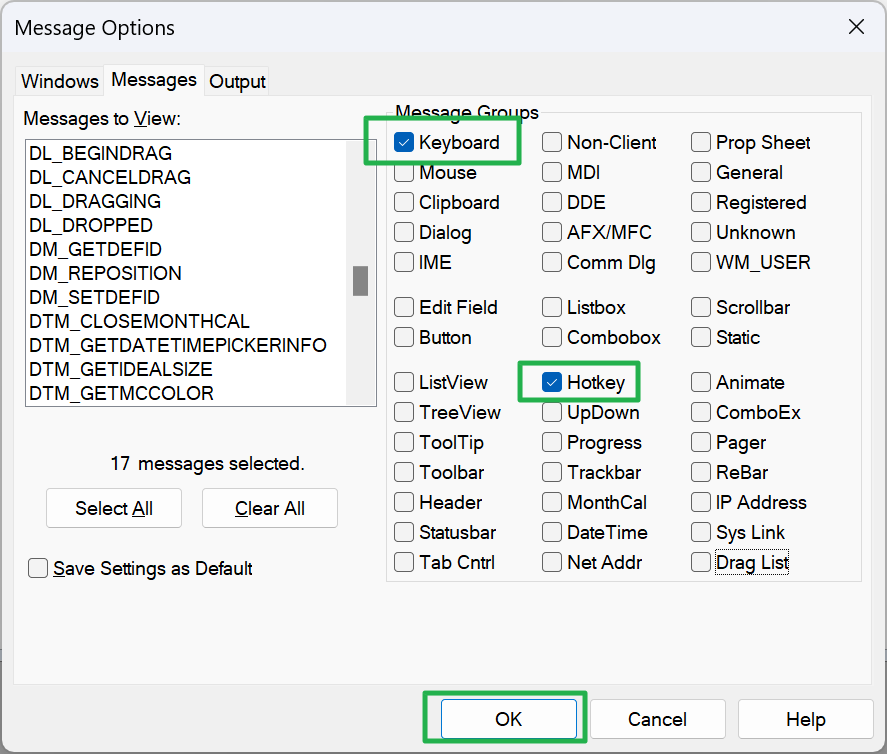Check the IP Address message group
887x754 pixels.
(x=700, y=502)
